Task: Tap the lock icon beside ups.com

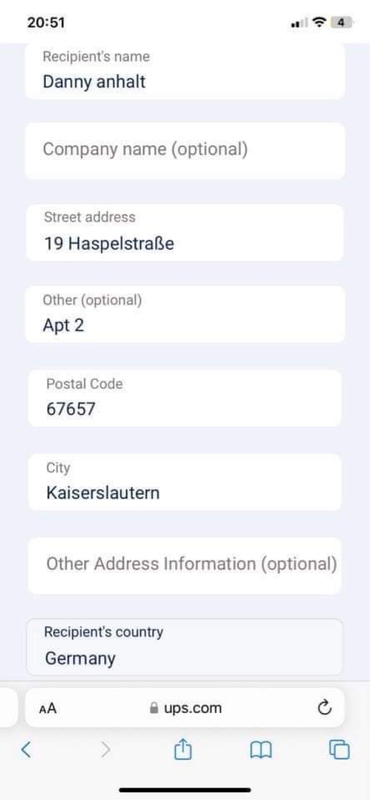Action: click(x=154, y=708)
